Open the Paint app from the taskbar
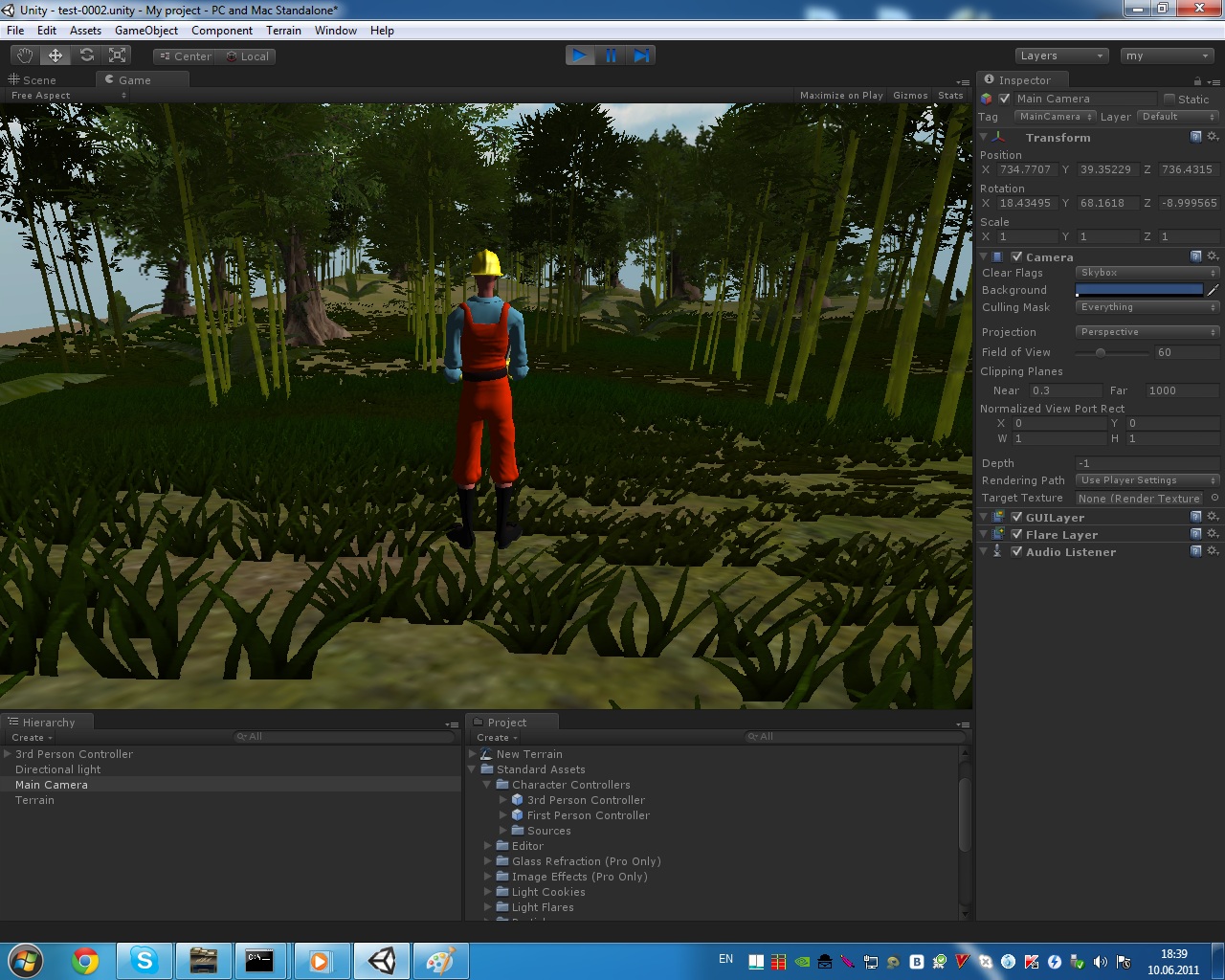1225x980 pixels. (439, 961)
